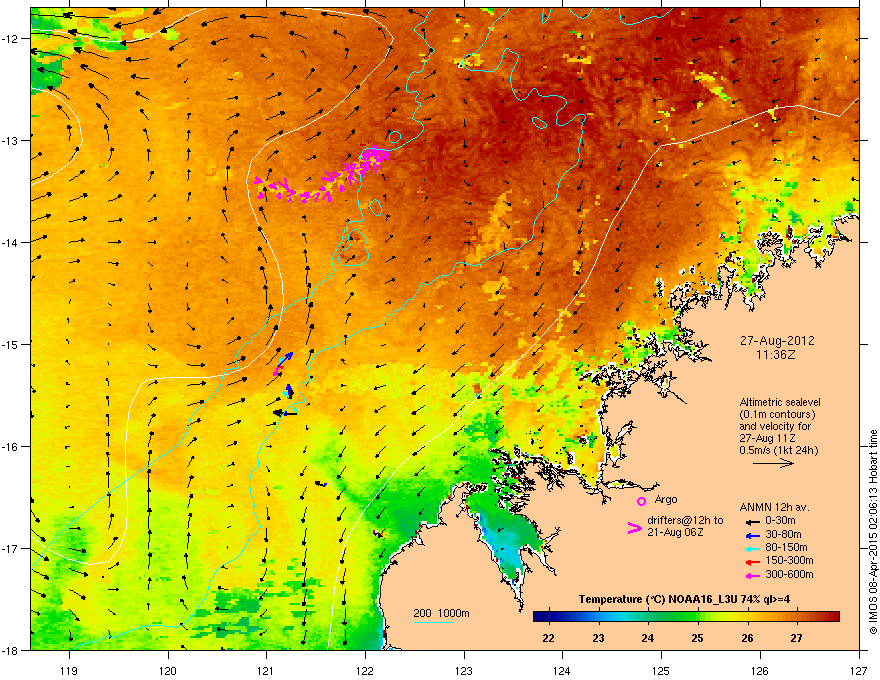
Task: Click the date label 27-Aug-2012
Action: tap(777, 341)
